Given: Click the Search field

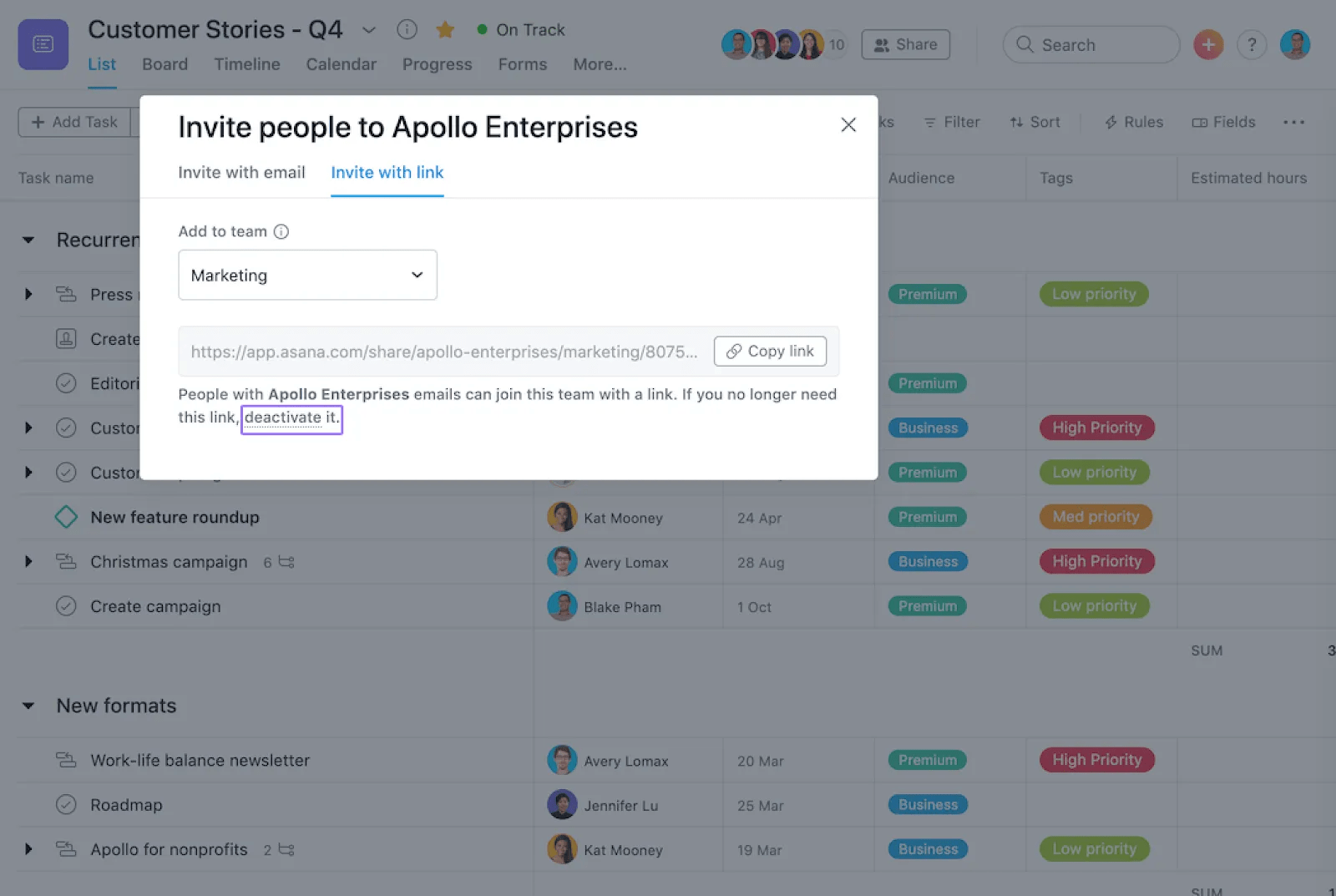Looking at the screenshot, I should (1091, 45).
